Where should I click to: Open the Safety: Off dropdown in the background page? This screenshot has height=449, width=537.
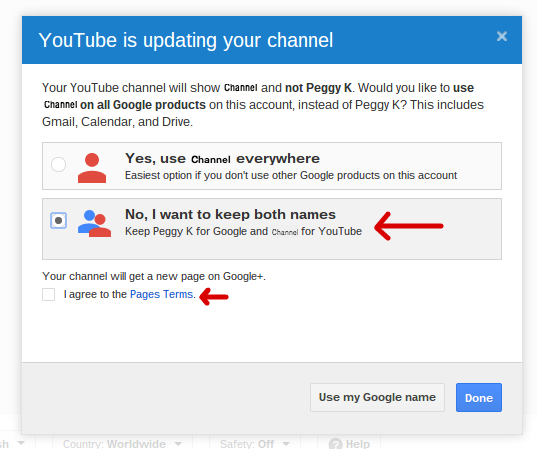(x=255, y=444)
